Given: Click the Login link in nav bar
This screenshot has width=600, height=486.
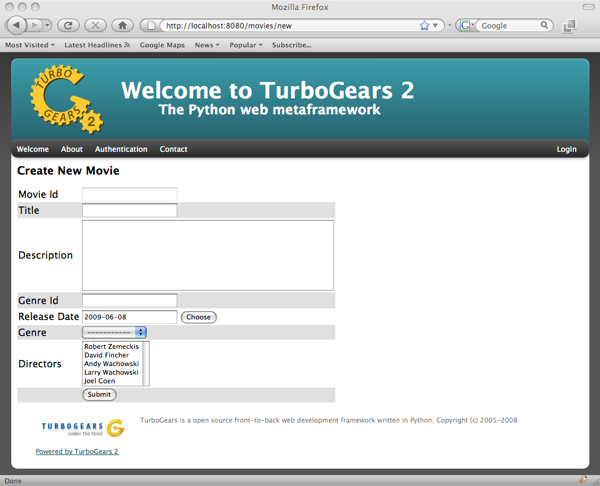Looking at the screenshot, I should pyautogui.click(x=566, y=149).
